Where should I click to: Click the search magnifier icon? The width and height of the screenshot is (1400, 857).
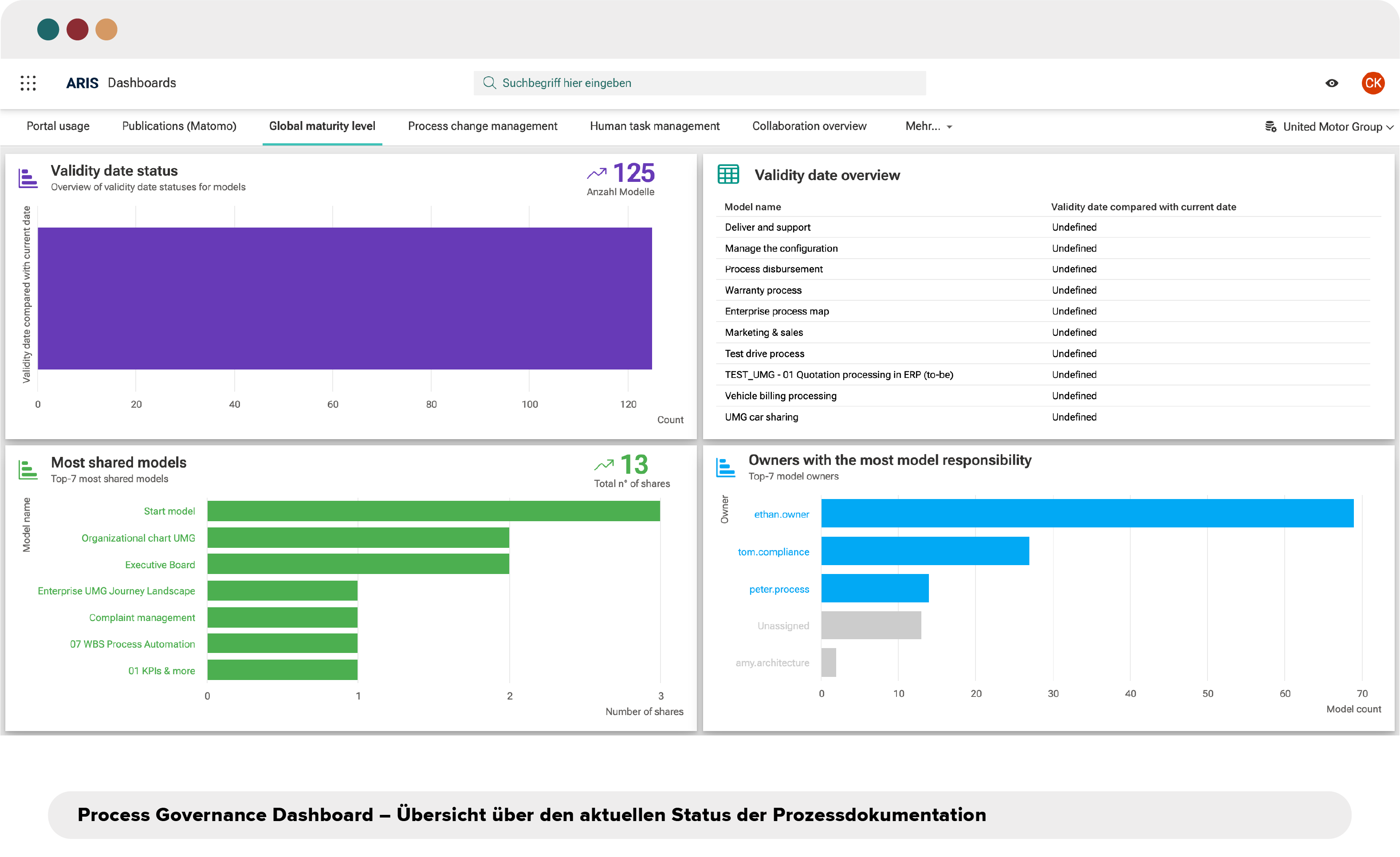coord(489,83)
